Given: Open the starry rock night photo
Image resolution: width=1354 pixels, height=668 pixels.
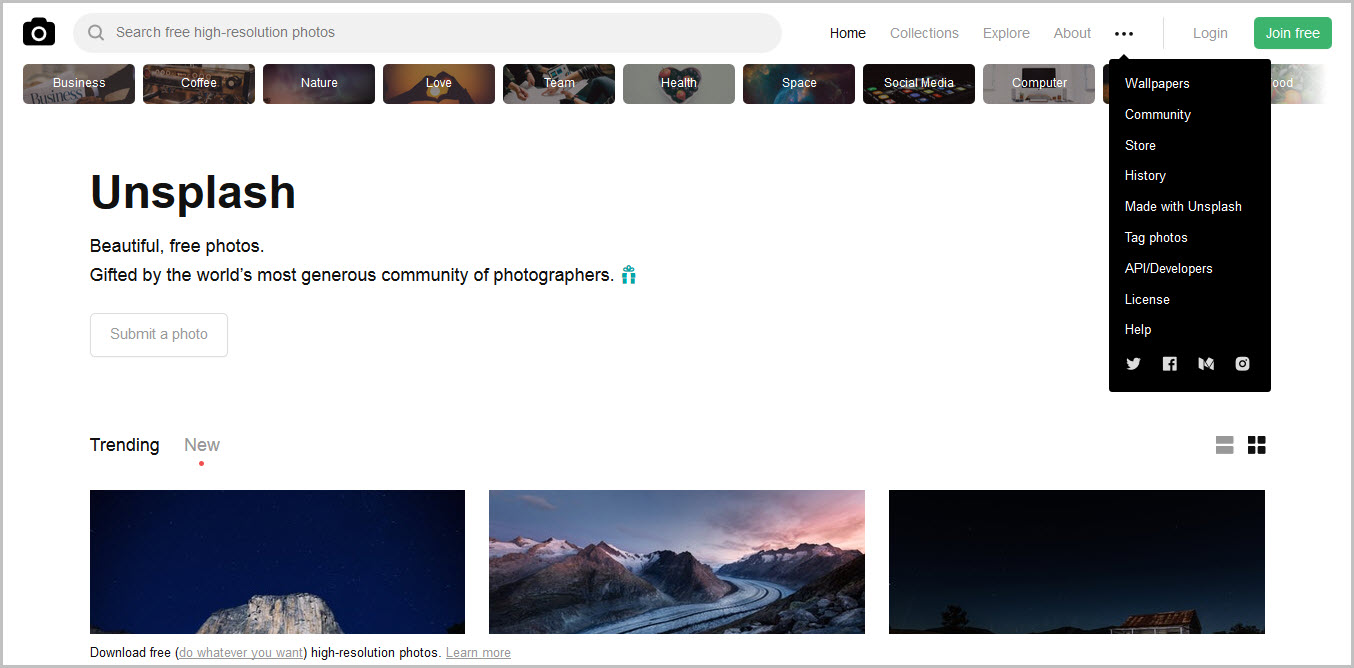Looking at the screenshot, I should (x=277, y=562).
